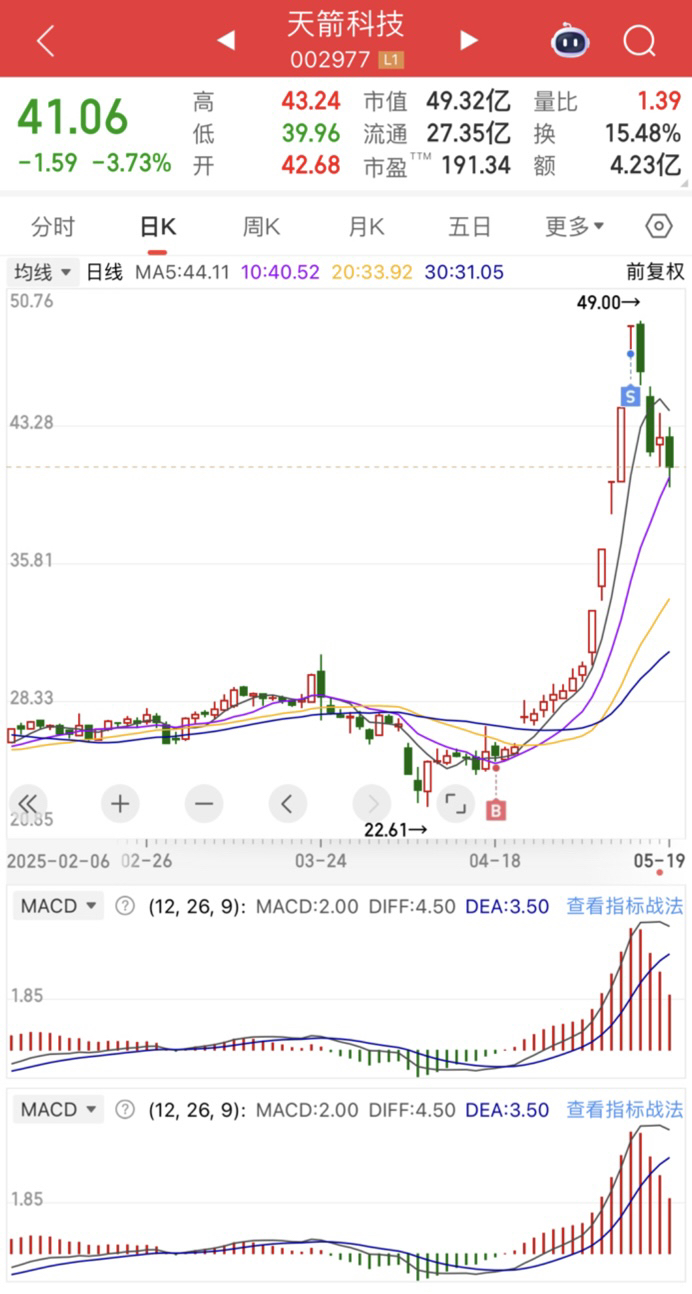
Task: Switch to previous stock with left triangle
Action: pos(226,41)
